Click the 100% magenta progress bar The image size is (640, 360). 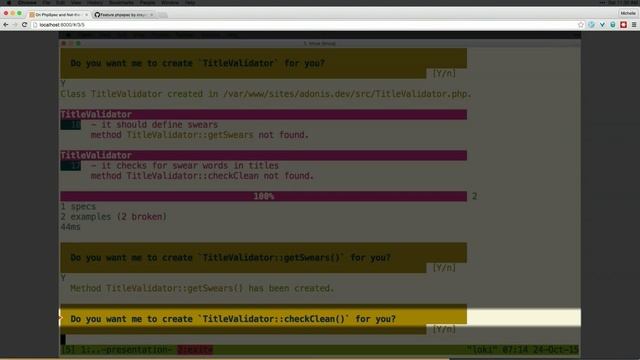coord(264,196)
